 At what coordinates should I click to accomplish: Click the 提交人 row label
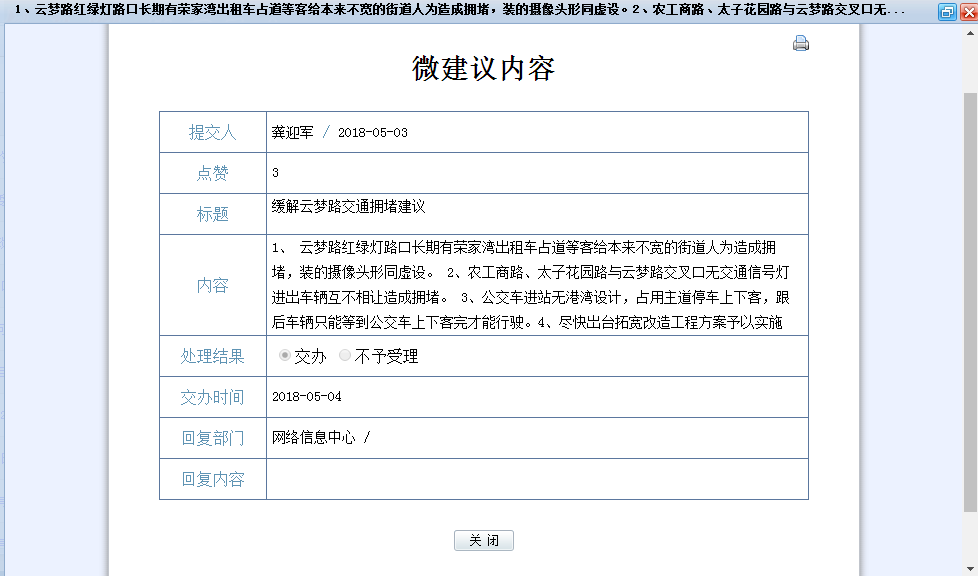212,132
